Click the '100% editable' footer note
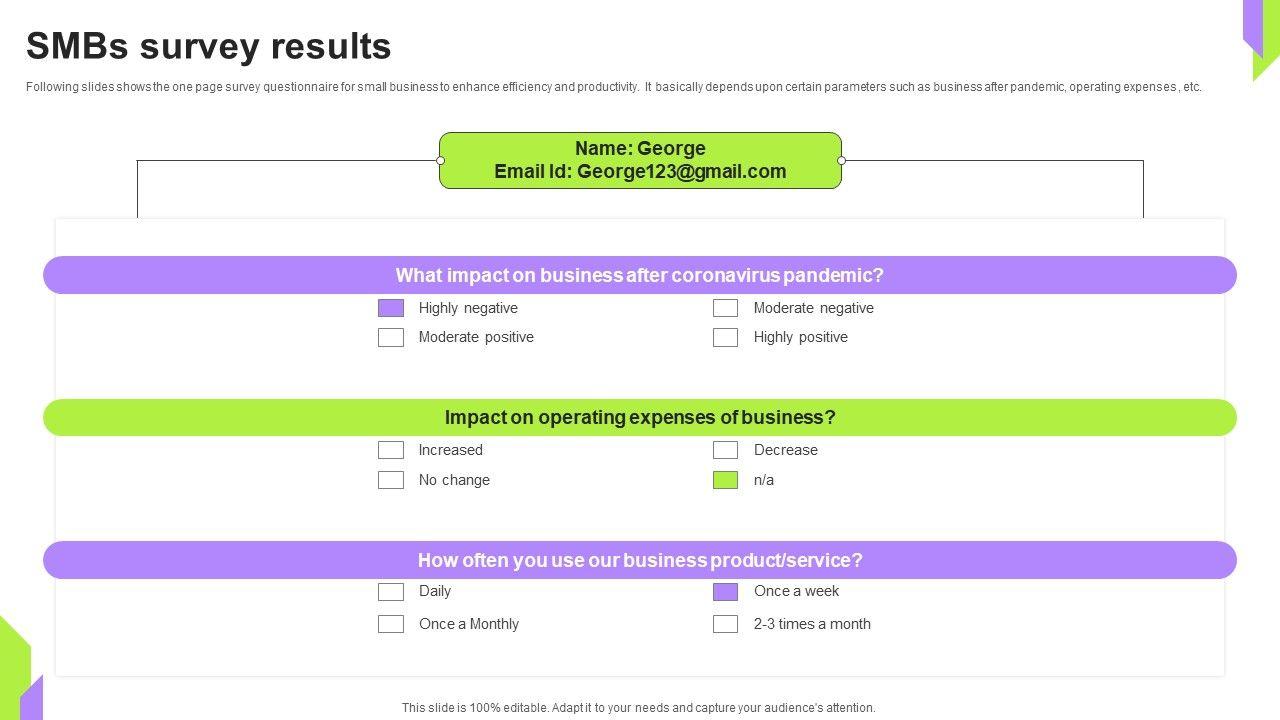Screen dimensions: 1280x720 point(638,708)
